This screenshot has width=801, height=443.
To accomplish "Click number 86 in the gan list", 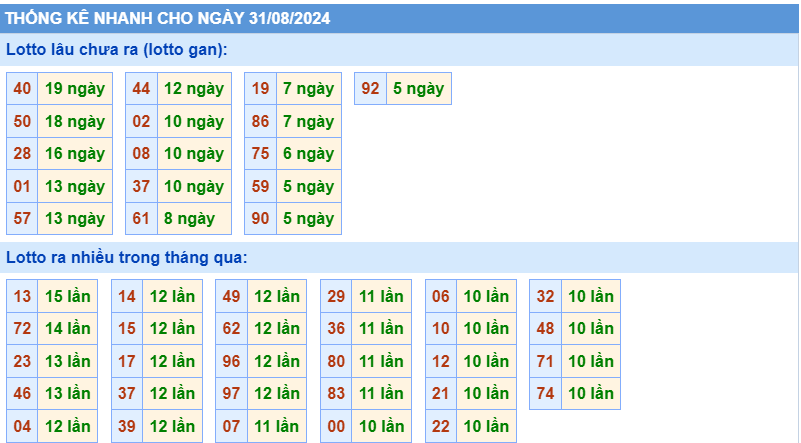I will [x=260, y=121].
